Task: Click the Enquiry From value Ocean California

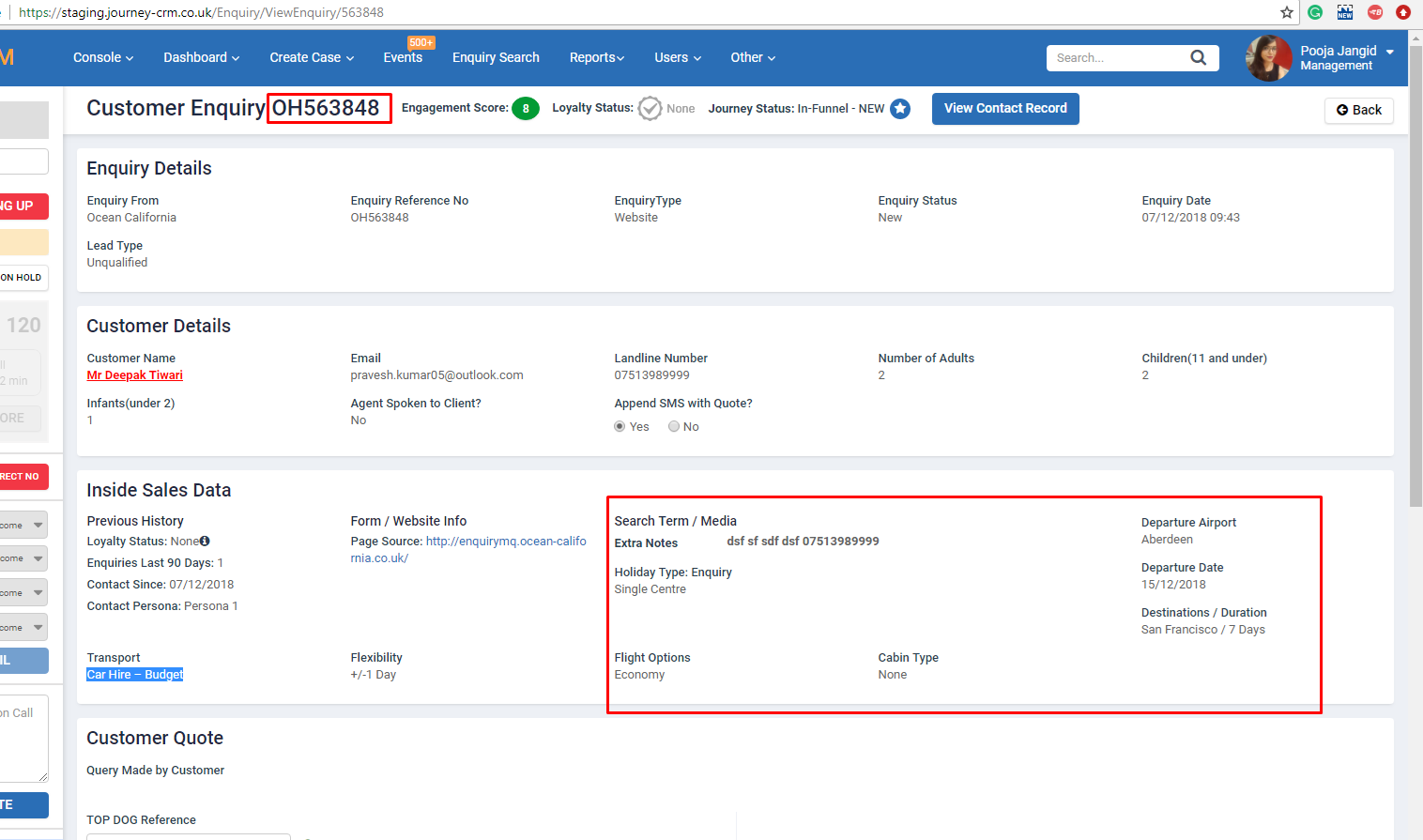Action: (x=131, y=218)
